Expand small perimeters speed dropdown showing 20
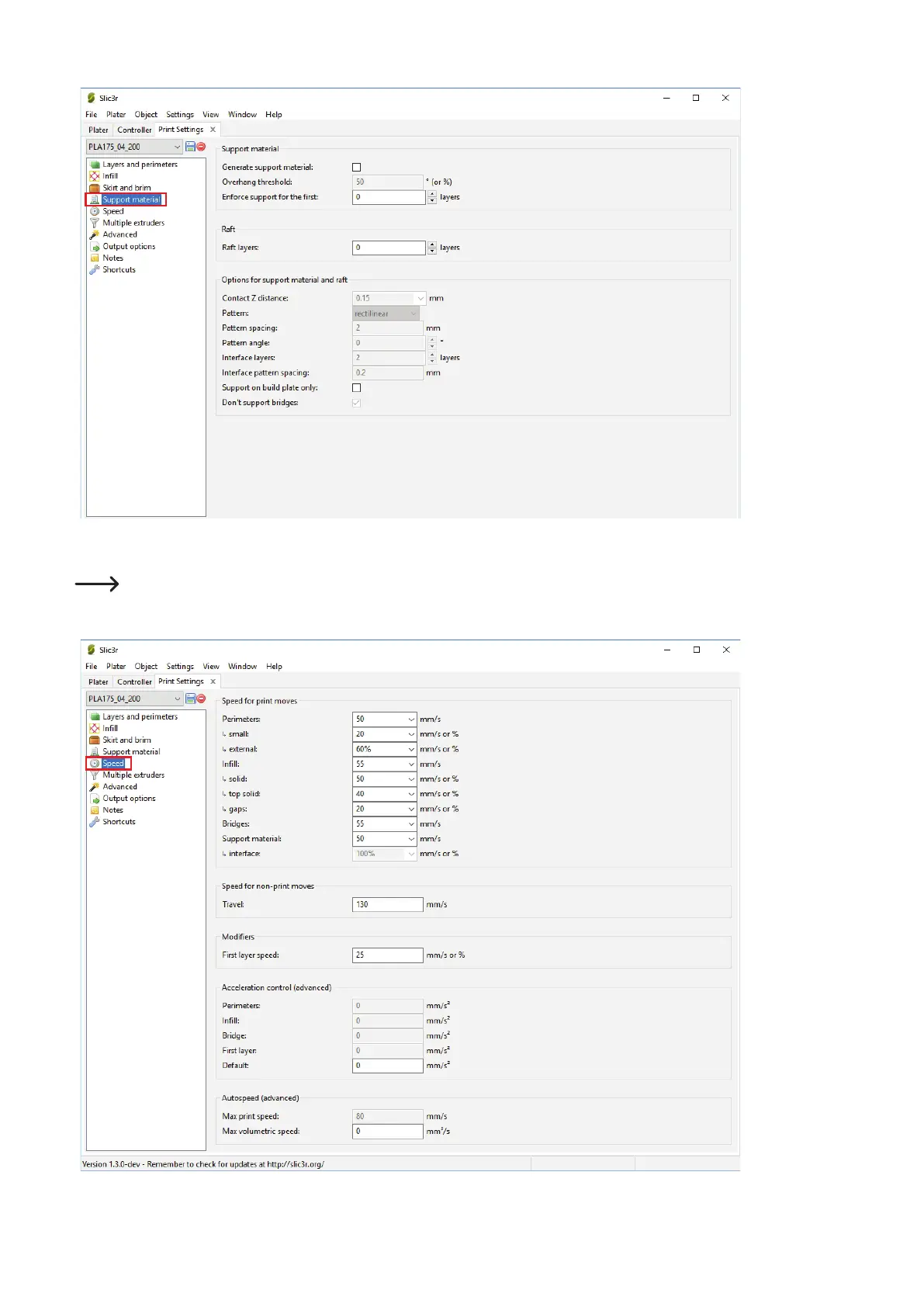 [411, 734]
